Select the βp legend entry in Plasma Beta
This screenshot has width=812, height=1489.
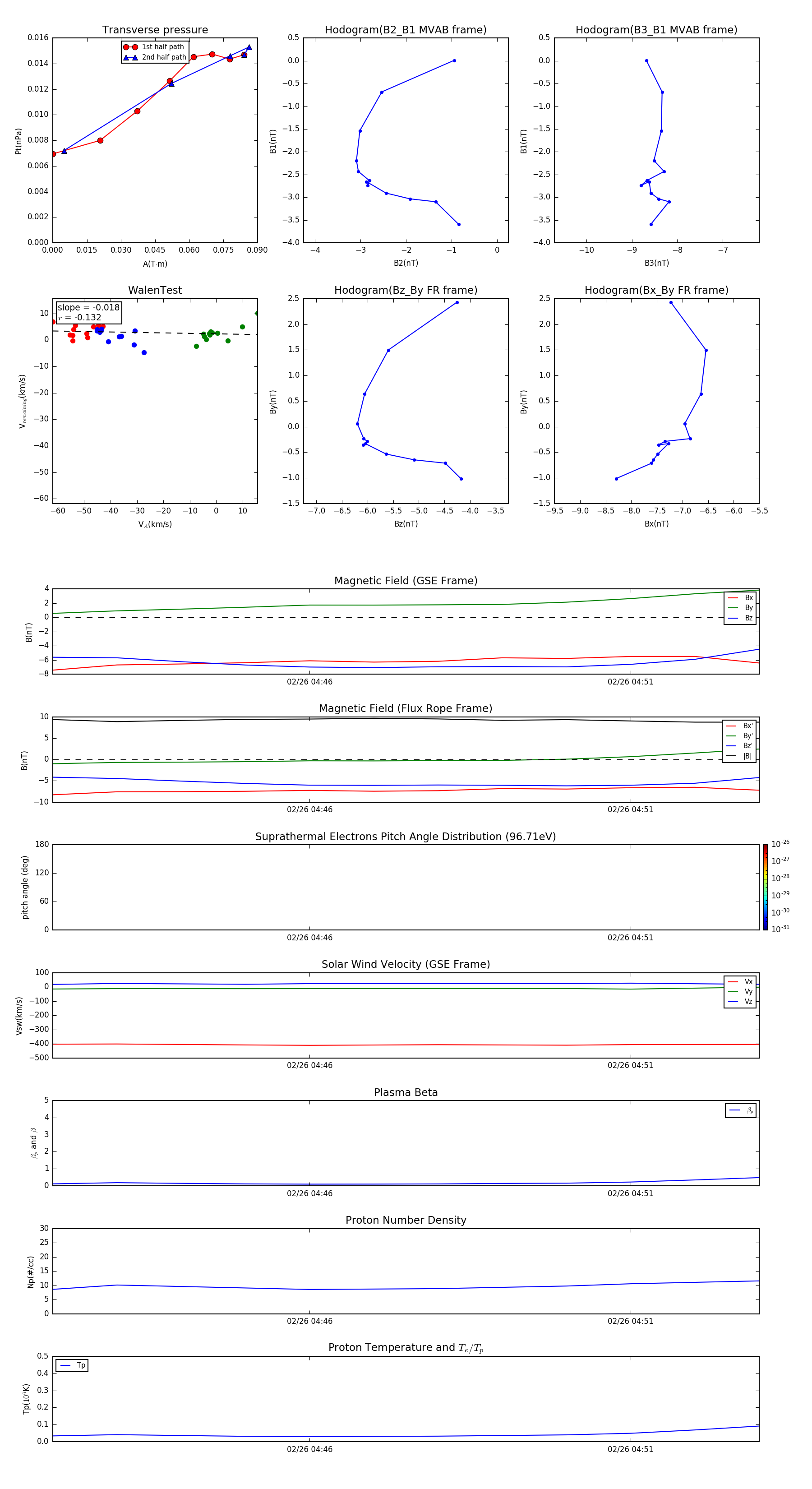[x=741, y=1110]
